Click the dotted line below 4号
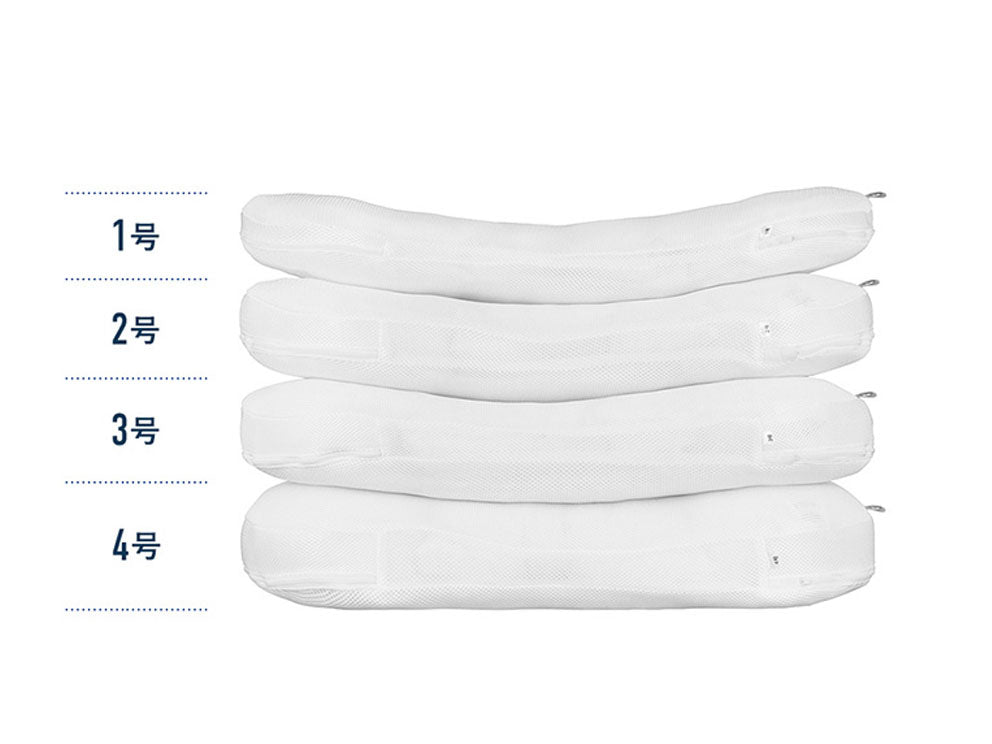992x744 pixels. click(136, 608)
